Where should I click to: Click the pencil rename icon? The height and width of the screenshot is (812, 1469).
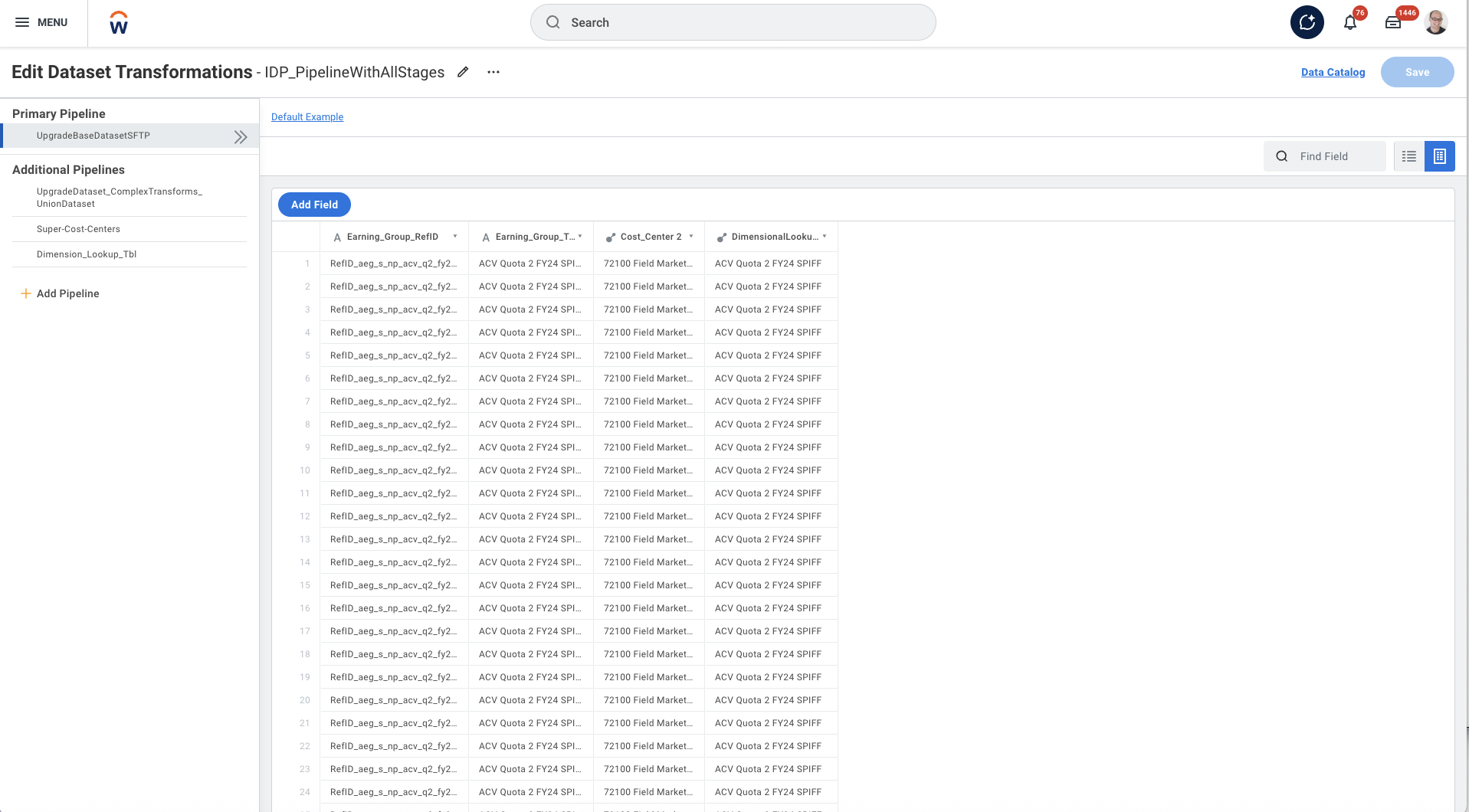click(x=463, y=72)
